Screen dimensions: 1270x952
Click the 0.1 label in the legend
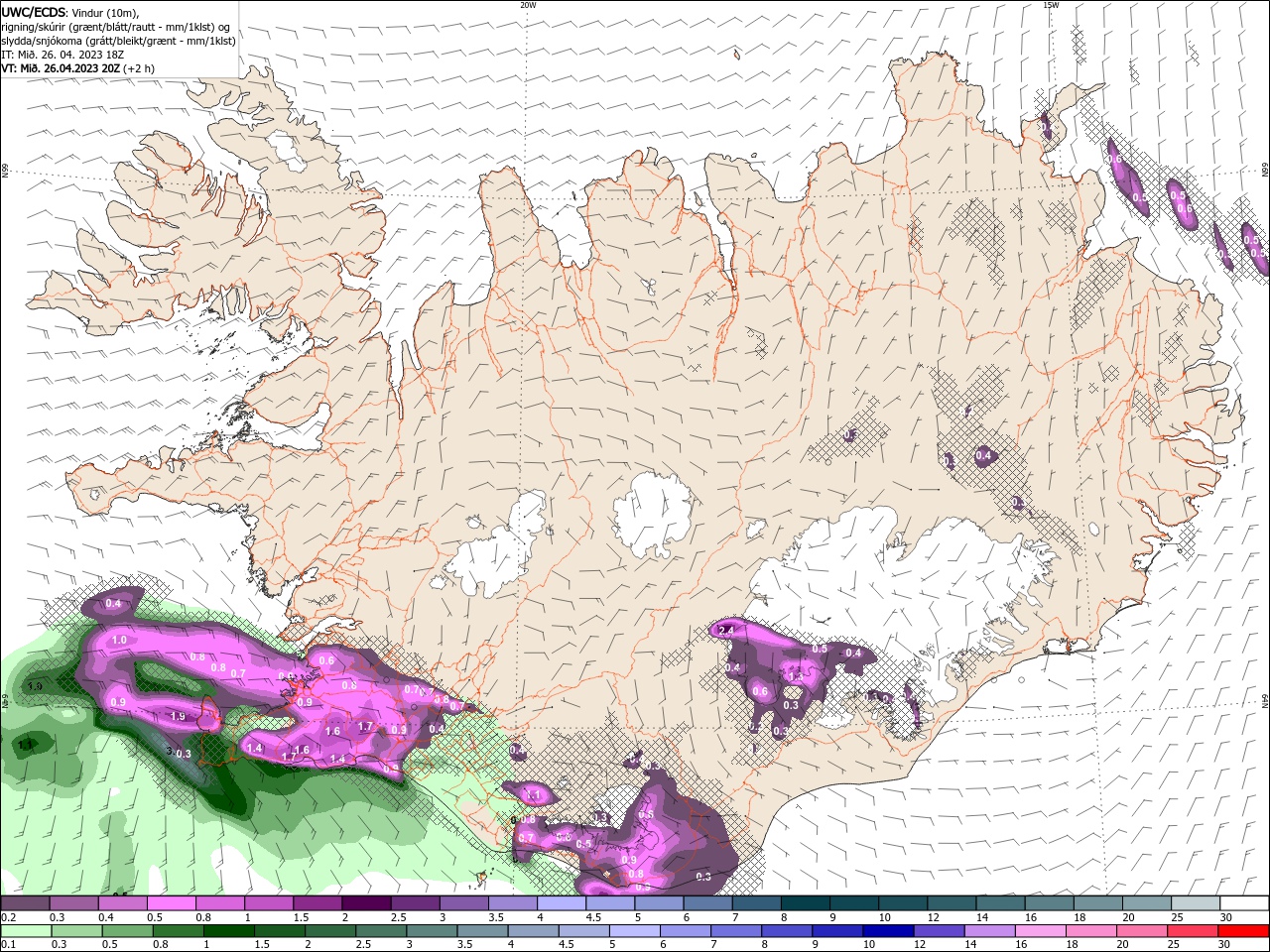8,944
